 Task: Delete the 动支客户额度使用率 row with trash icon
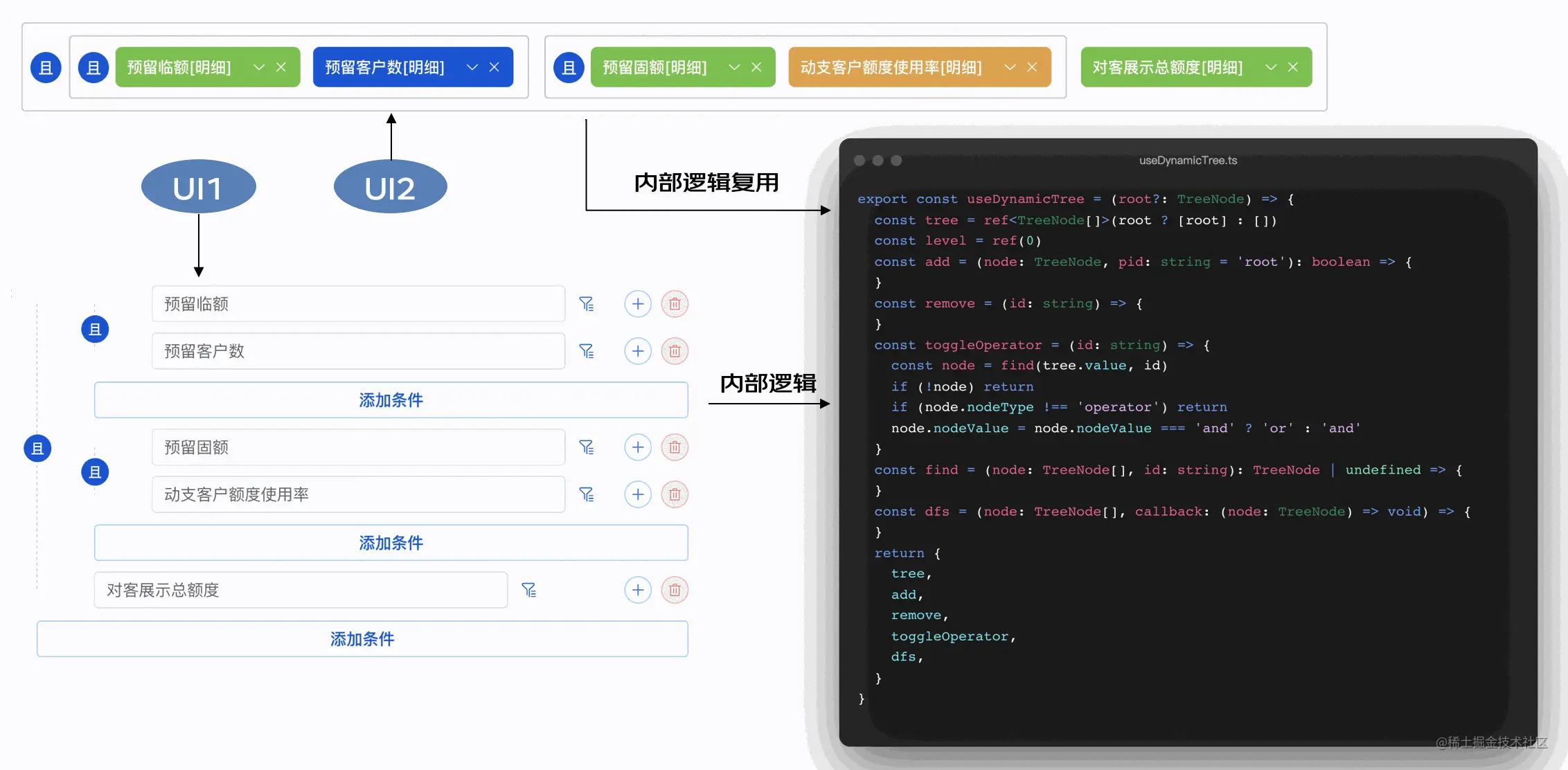[x=675, y=494]
